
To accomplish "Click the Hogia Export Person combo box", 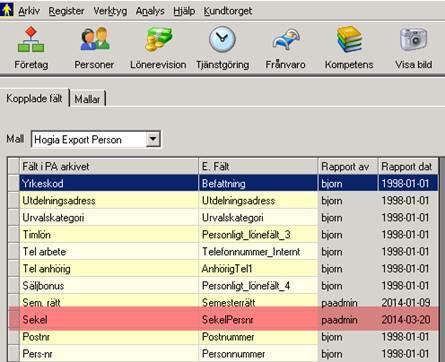I will pos(96,139).
